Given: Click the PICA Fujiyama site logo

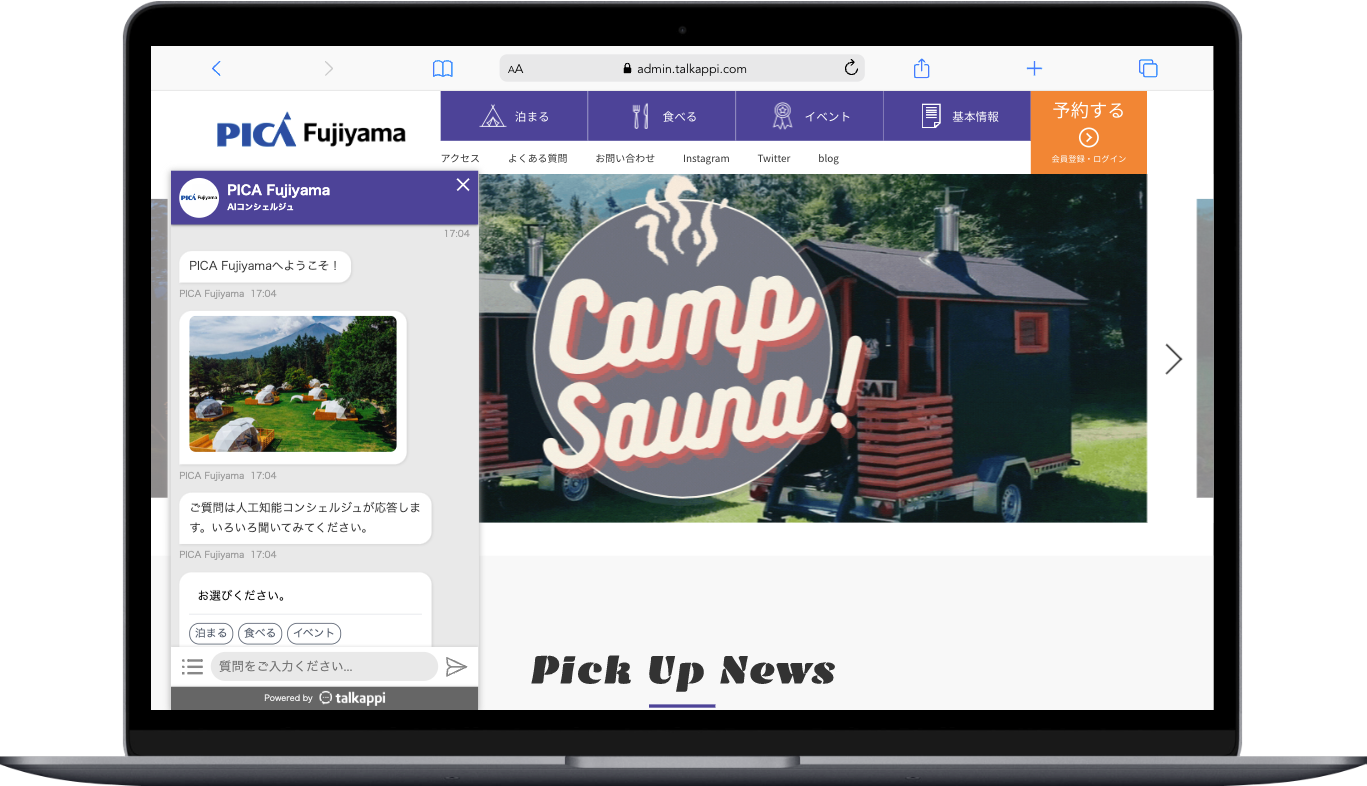Looking at the screenshot, I should [311, 131].
